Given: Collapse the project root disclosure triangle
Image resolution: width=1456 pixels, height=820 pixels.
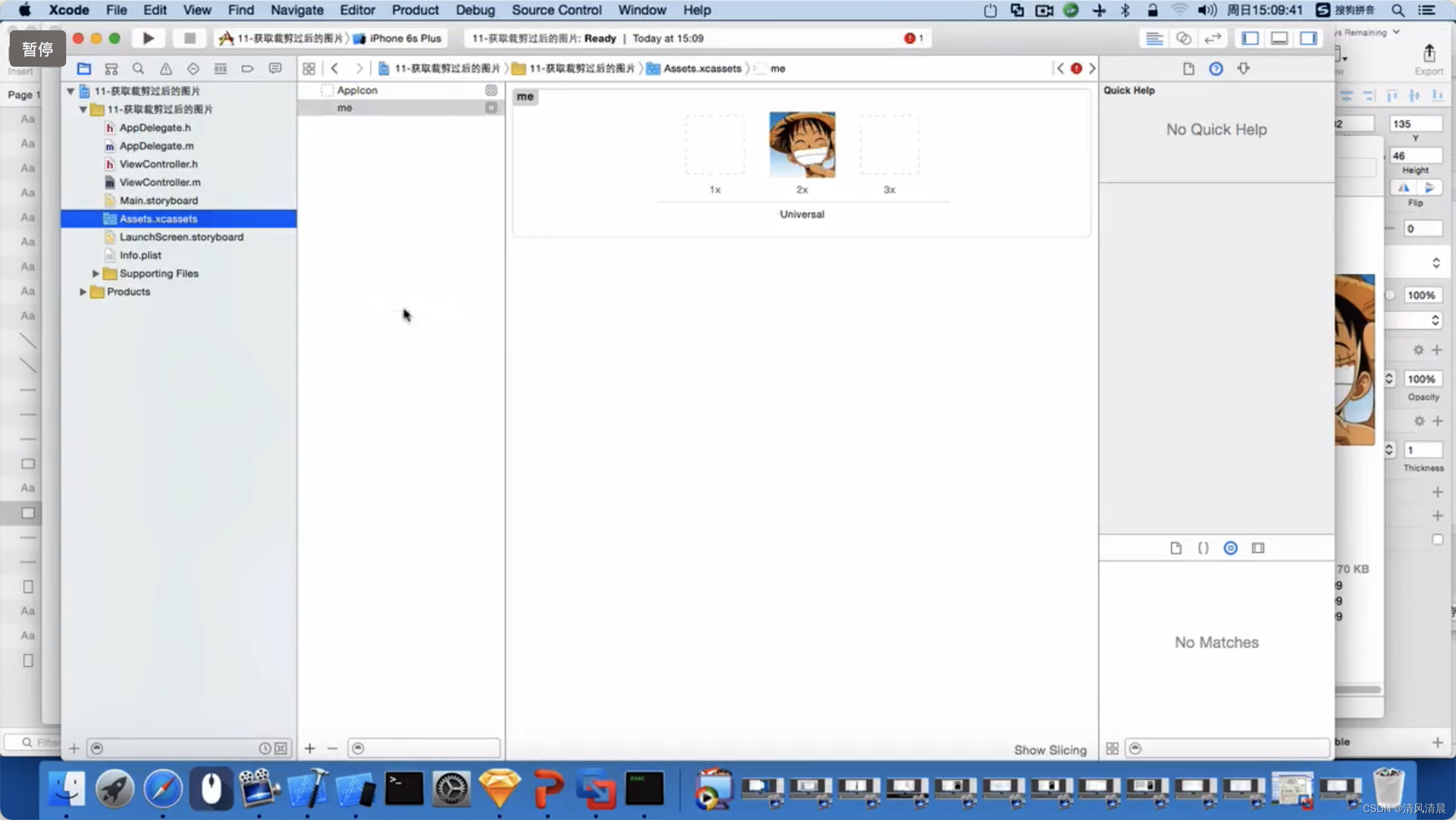Looking at the screenshot, I should point(70,91).
